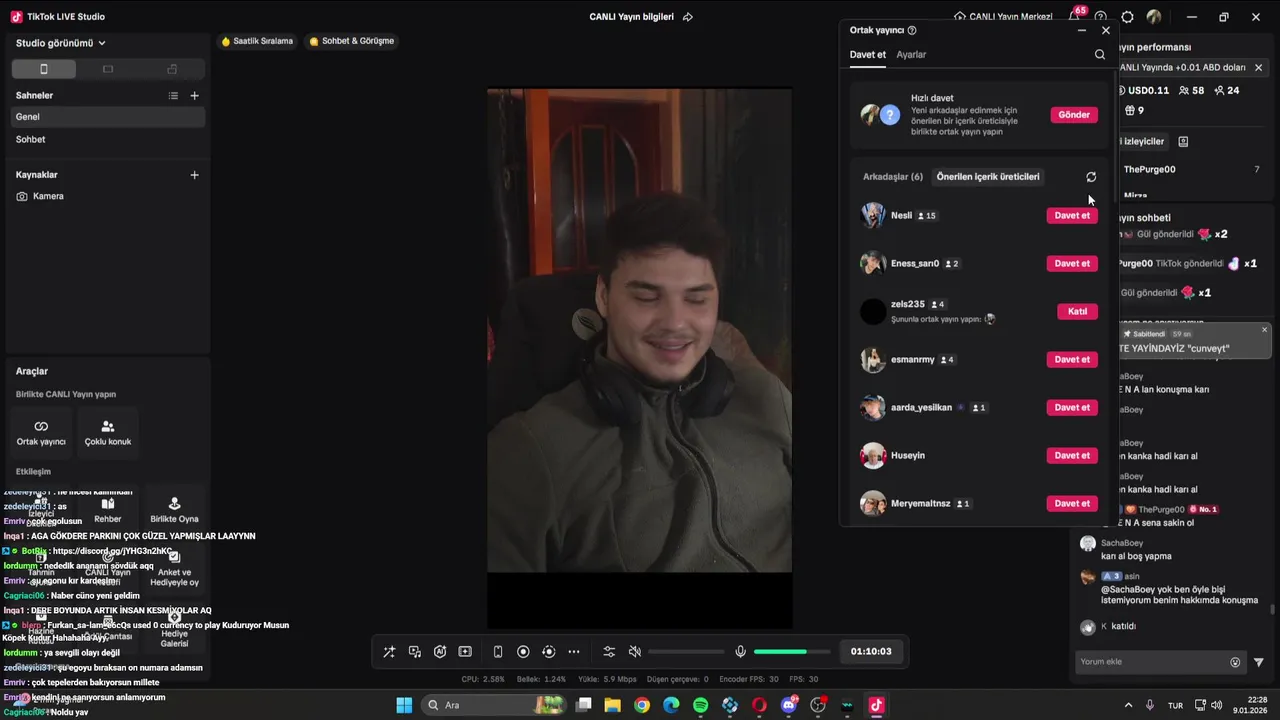
Task: Open the Ortak yayıncı tool
Action: (41, 433)
